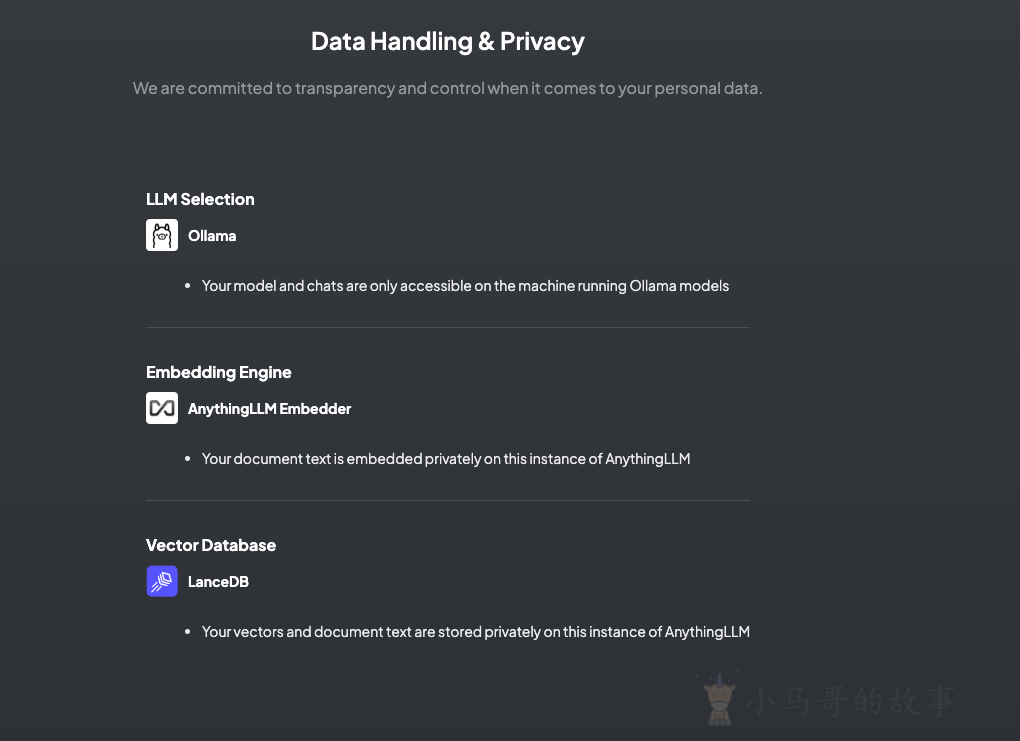Click the bullet before vector storage note

pyautogui.click(x=187, y=632)
